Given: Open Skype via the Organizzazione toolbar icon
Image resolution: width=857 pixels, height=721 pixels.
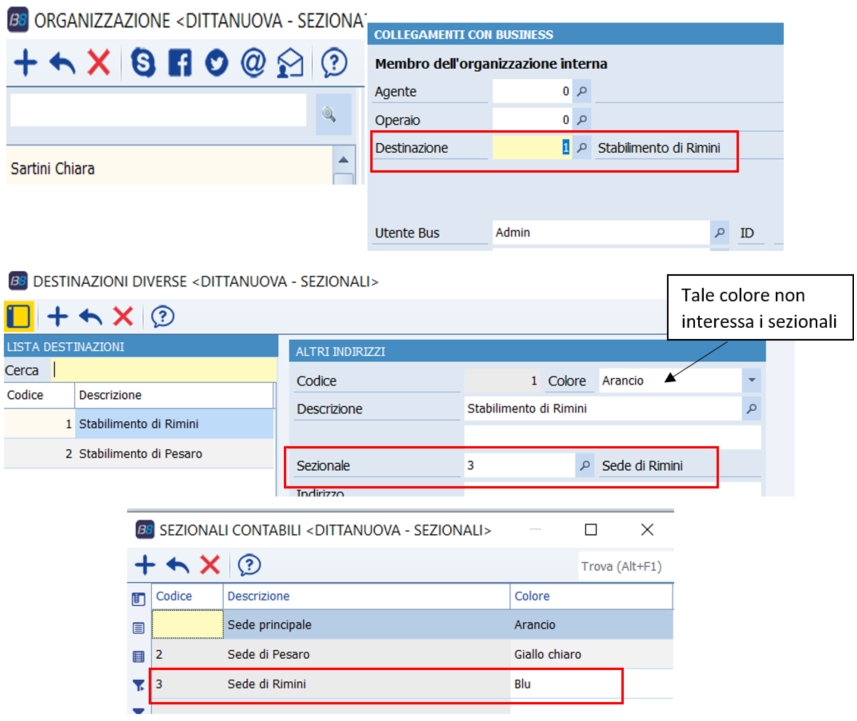Looking at the screenshot, I should [143, 63].
